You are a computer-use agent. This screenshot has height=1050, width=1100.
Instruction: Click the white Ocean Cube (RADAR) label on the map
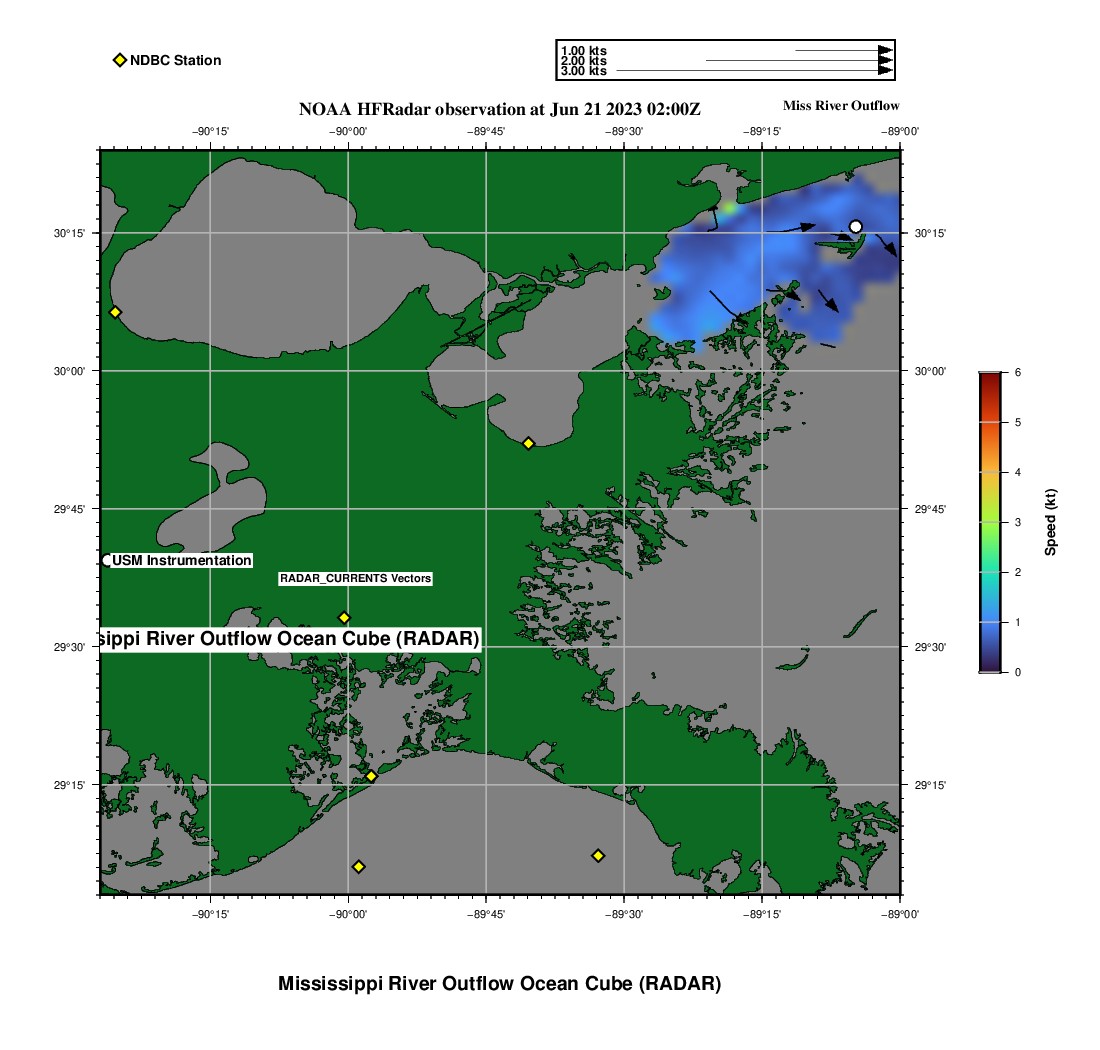click(290, 639)
